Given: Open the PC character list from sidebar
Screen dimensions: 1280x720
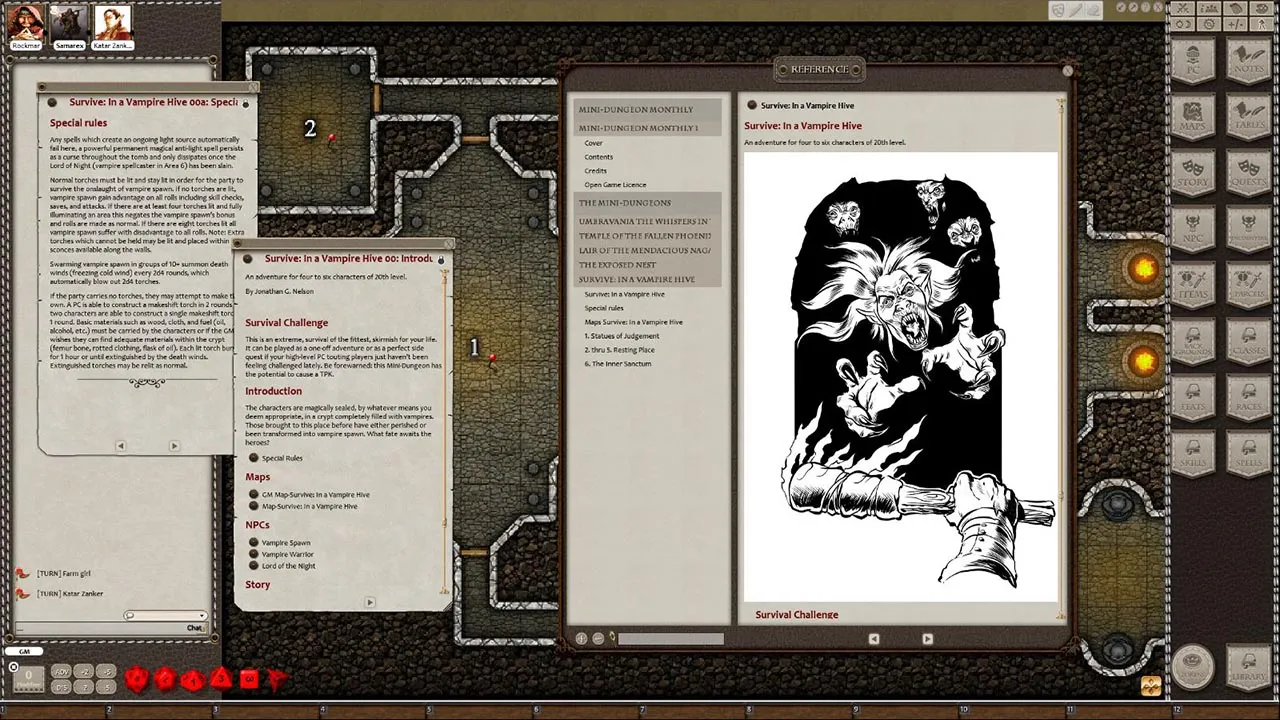Looking at the screenshot, I should pyautogui.click(x=1192, y=63).
